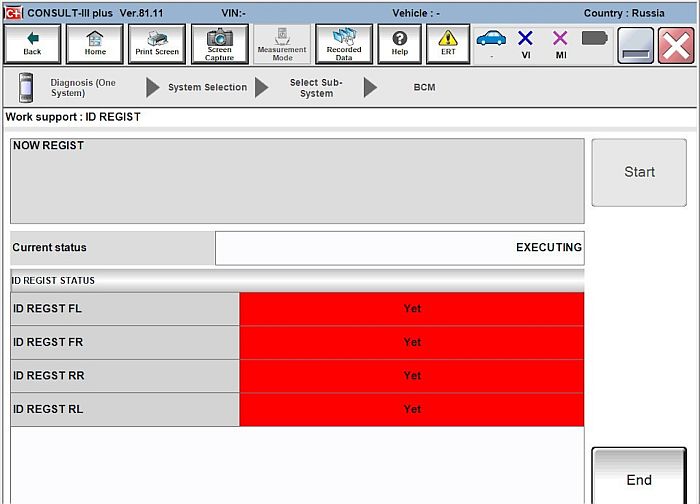Minimize the CONSULT-III plus window
This screenshot has width=700, height=504.
tap(635, 46)
